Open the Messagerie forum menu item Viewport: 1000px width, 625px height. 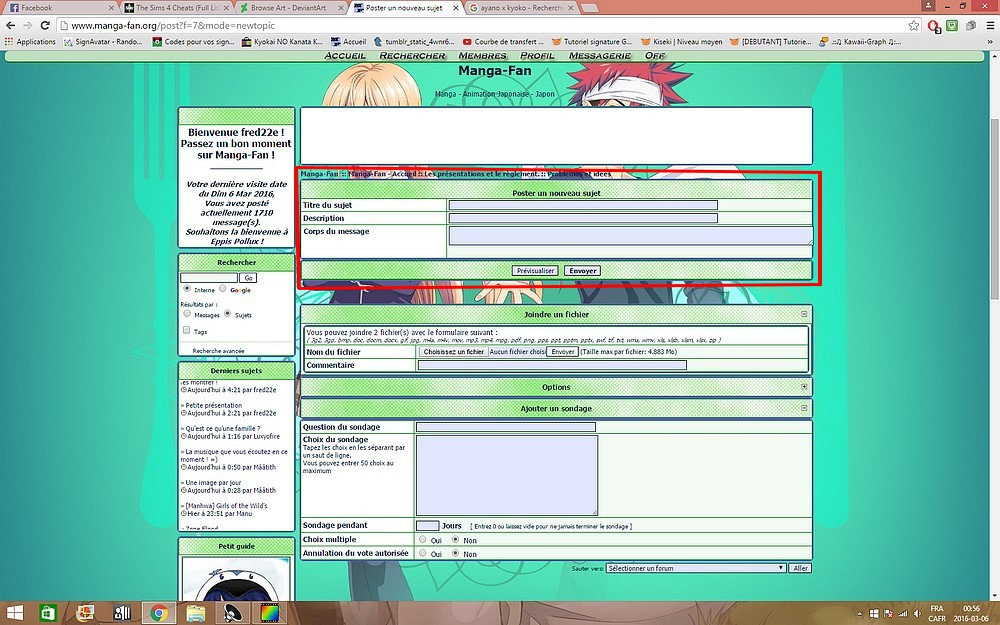599,55
